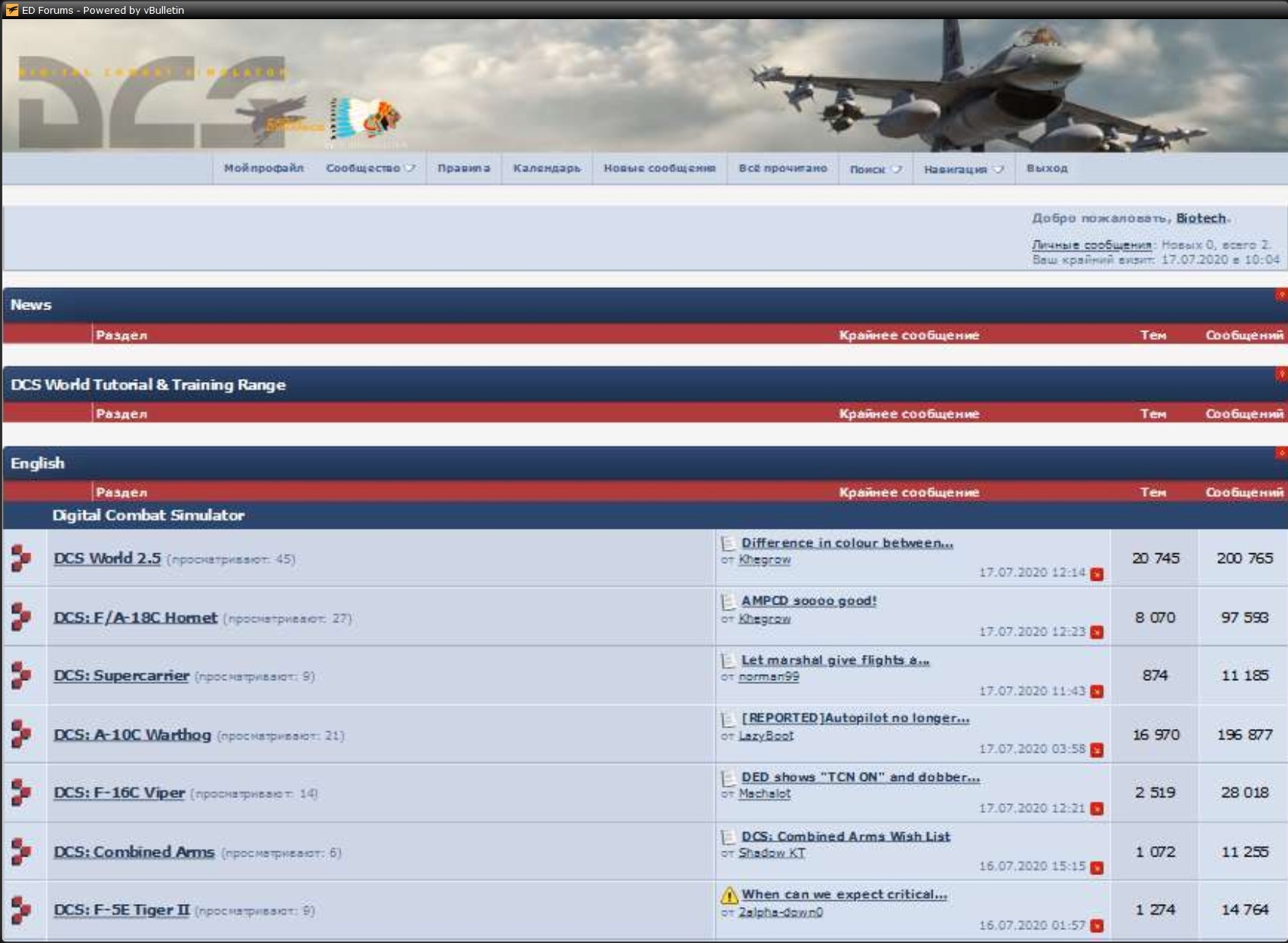Image resolution: width=1288 pixels, height=943 pixels.
Task: Click the DCS logo in the header
Action: [153, 102]
